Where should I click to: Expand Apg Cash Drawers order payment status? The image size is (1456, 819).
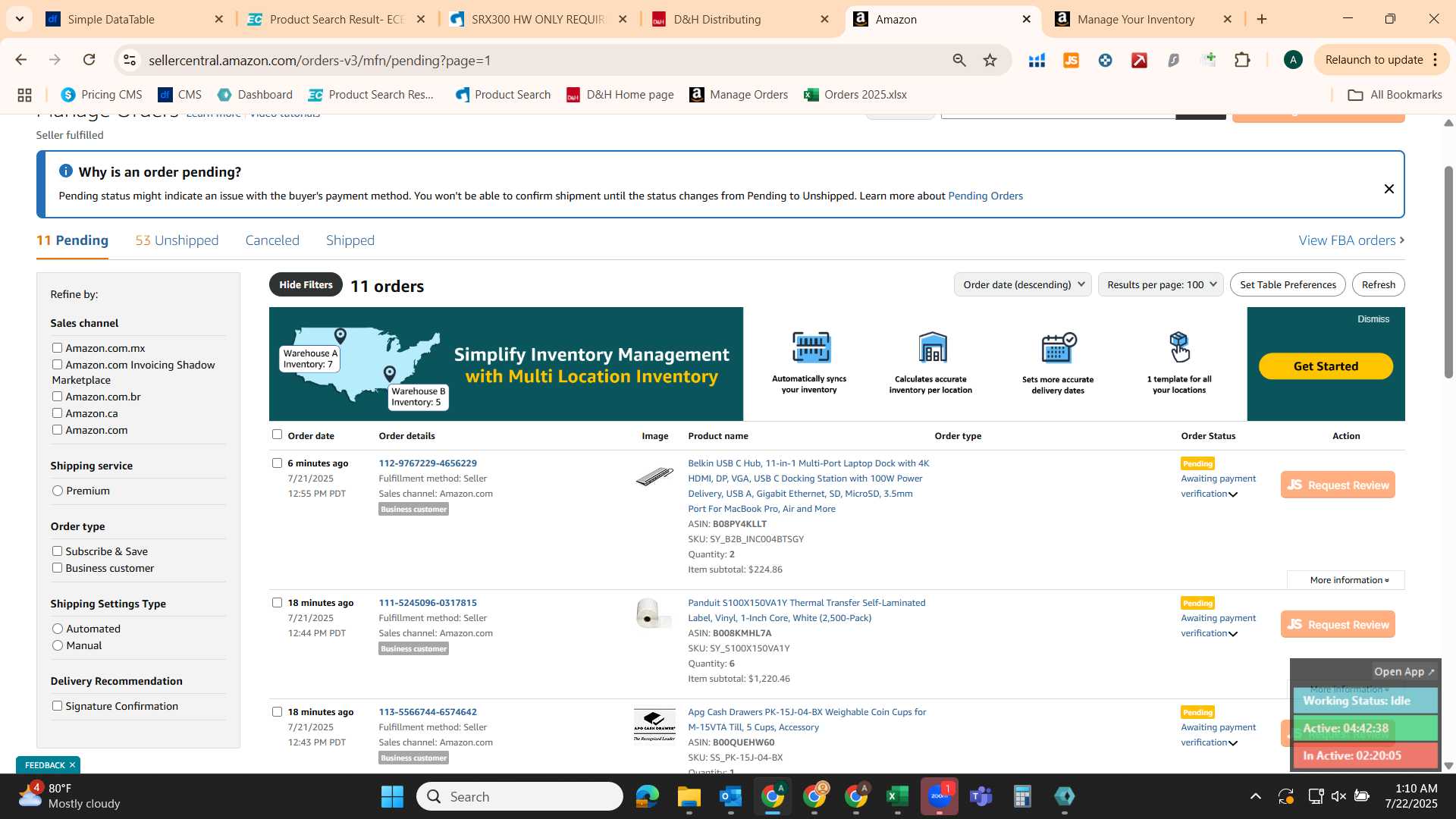pos(1233,743)
